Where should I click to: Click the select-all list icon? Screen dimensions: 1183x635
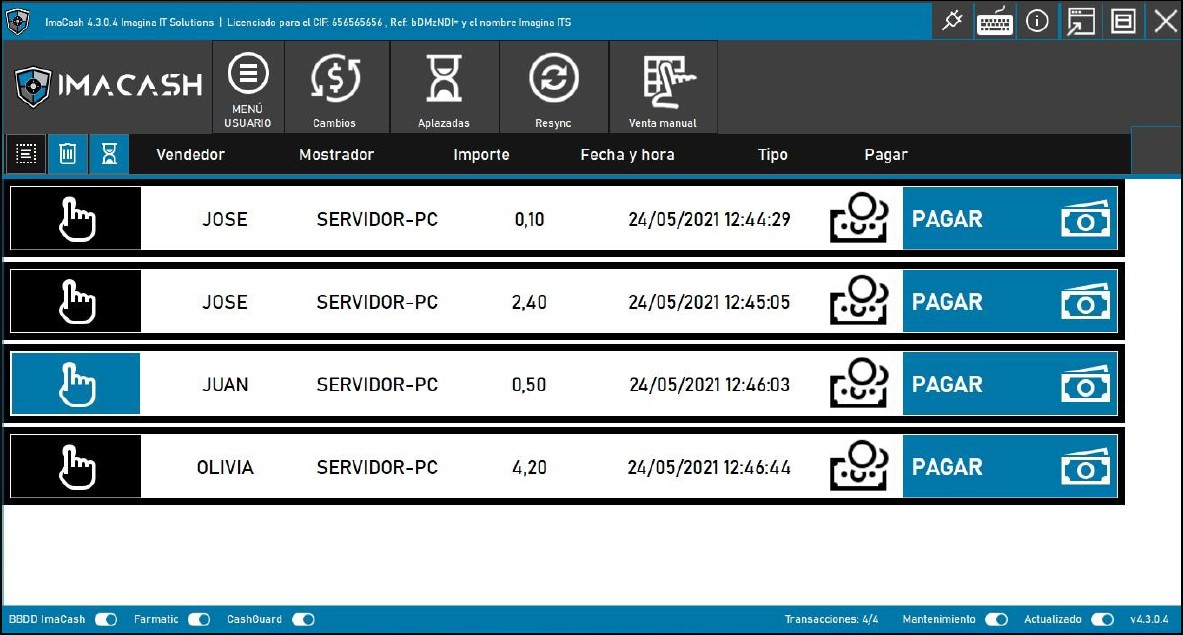(x=26, y=154)
